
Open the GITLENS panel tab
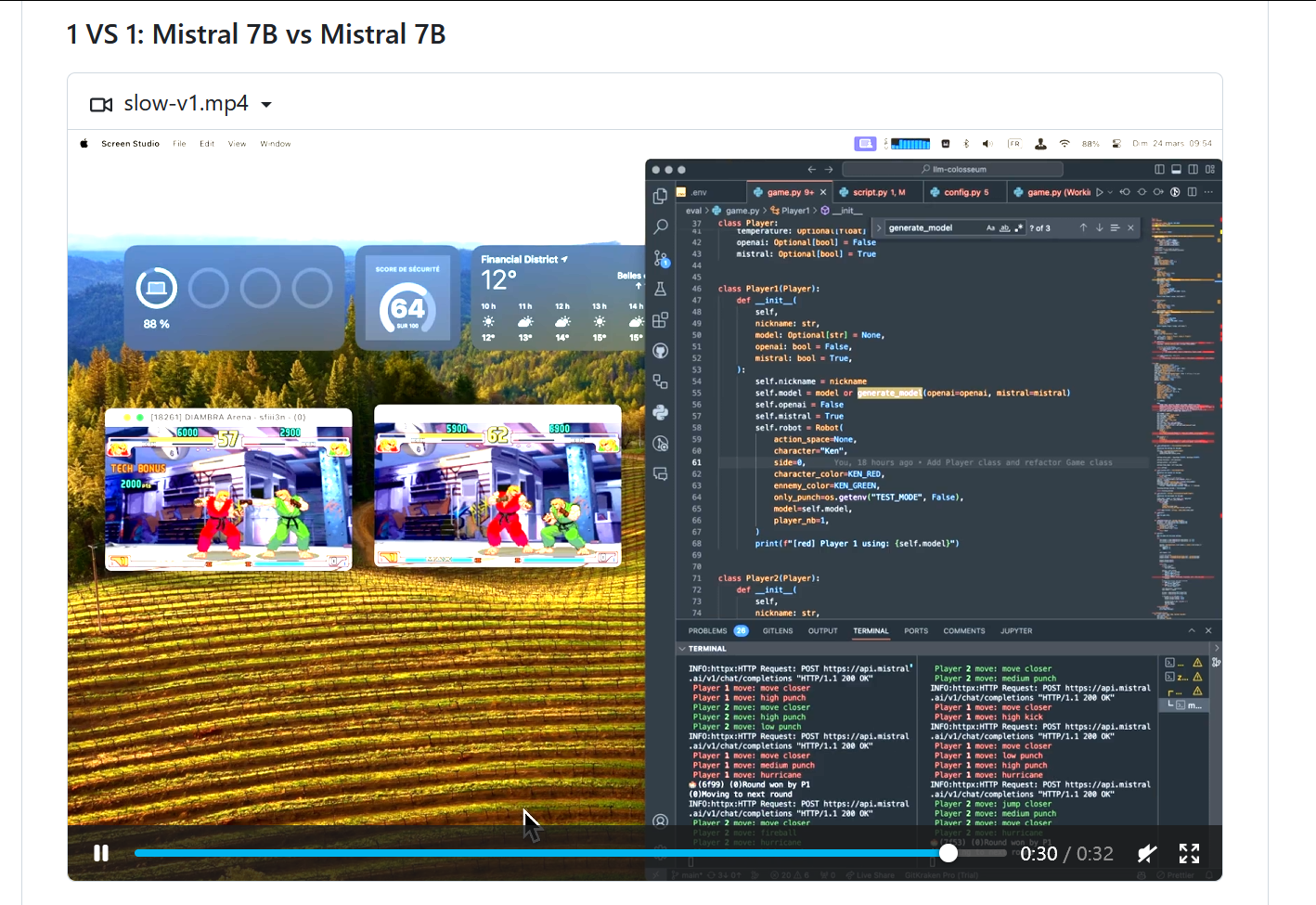point(778,631)
